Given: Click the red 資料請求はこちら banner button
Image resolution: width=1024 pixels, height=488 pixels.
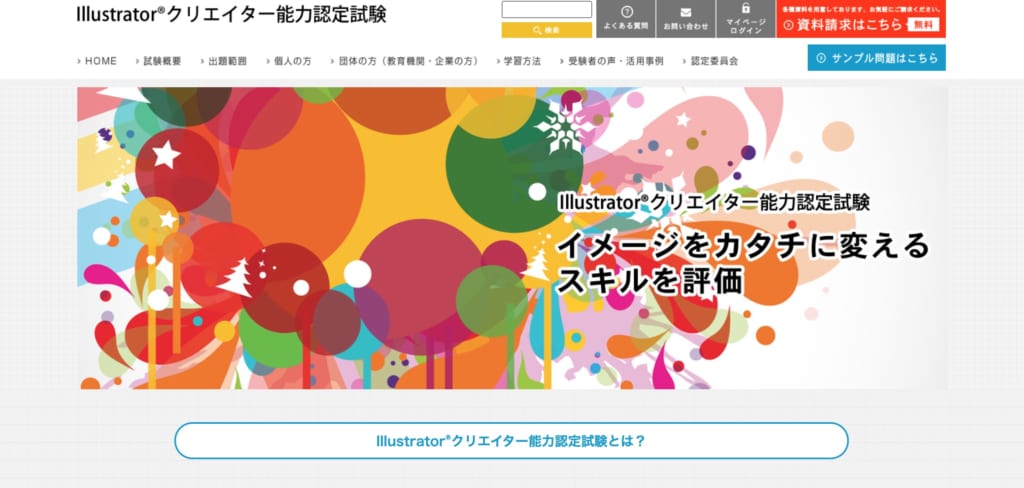Looking at the screenshot, I should [x=861, y=19].
